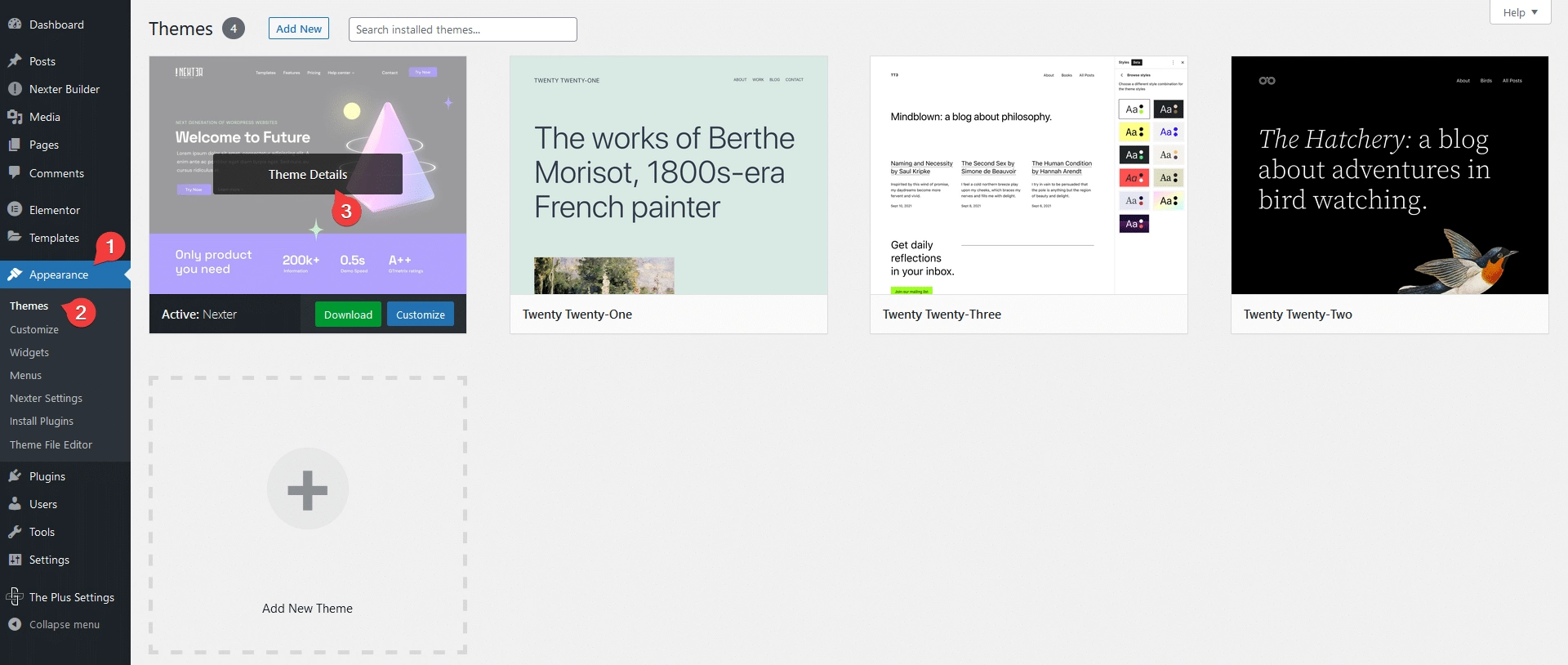The height and width of the screenshot is (665, 1568).
Task: Open the Users menu
Action: (x=65, y=504)
